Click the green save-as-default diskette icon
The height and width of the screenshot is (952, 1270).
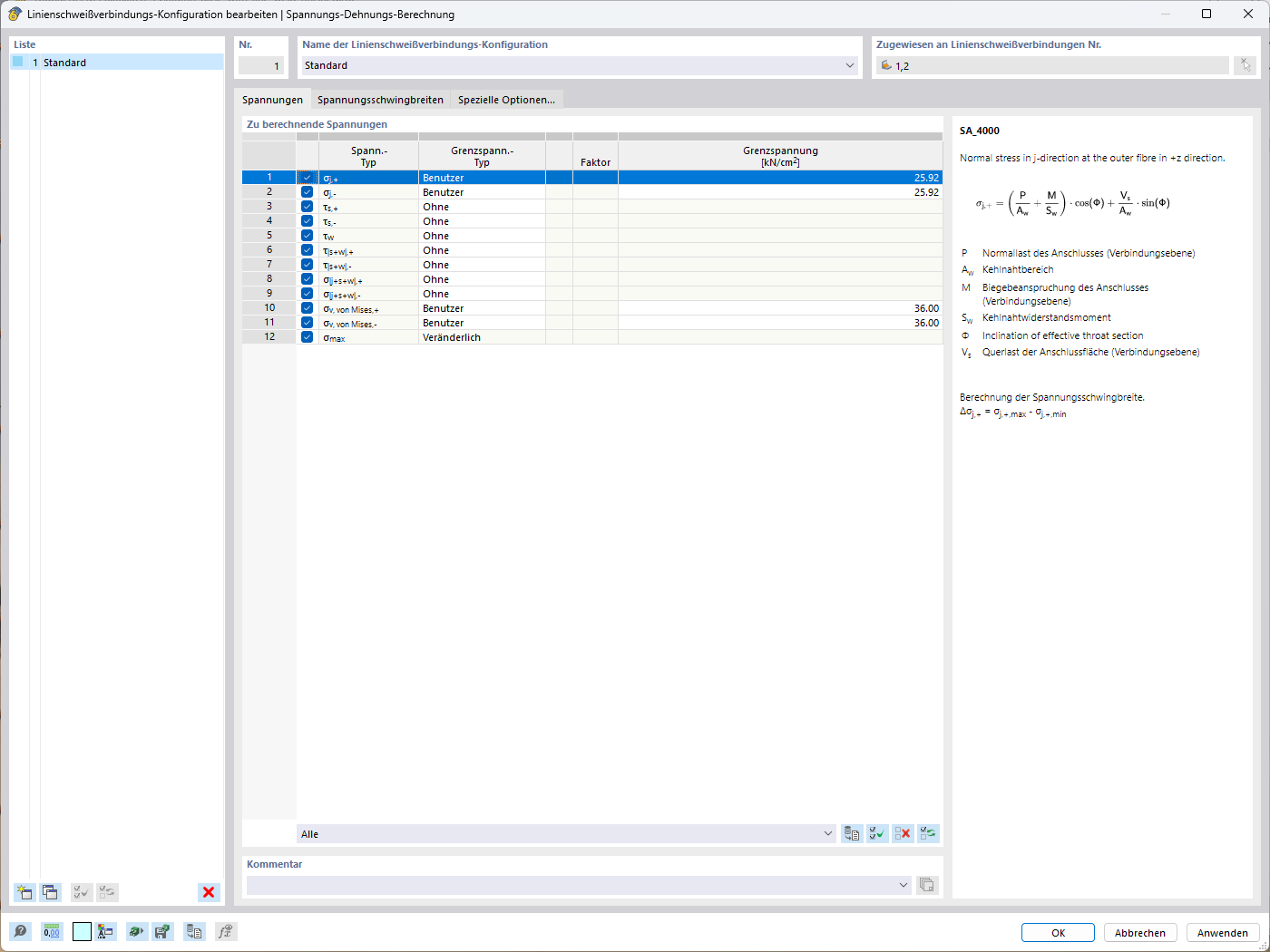click(x=162, y=931)
